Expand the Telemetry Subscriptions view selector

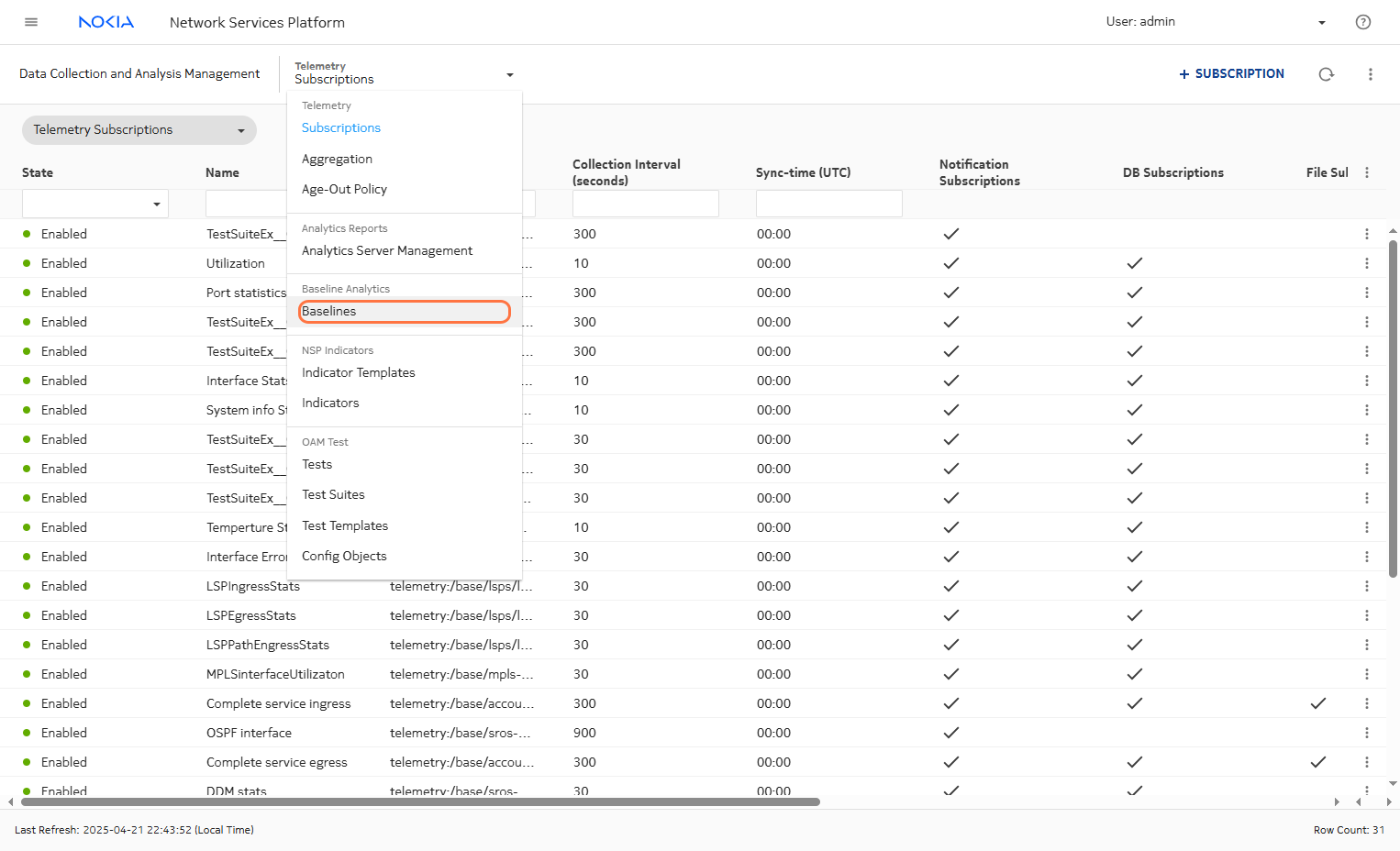tap(139, 130)
